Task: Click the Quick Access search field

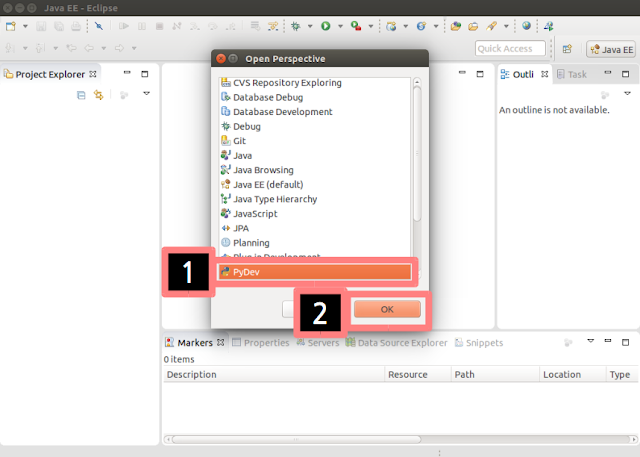Action: click(x=510, y=49)
